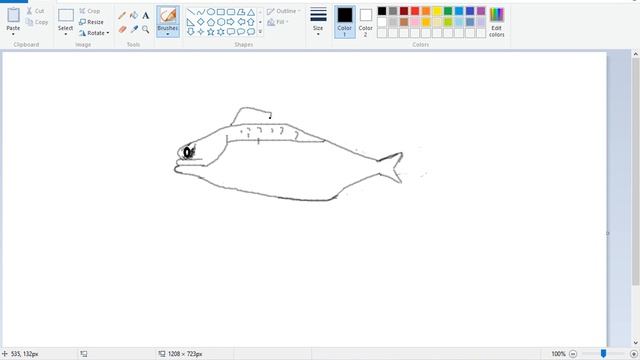The image size is (640, 360).
Task: Select the Cloud callout shape
Action: 251,31
